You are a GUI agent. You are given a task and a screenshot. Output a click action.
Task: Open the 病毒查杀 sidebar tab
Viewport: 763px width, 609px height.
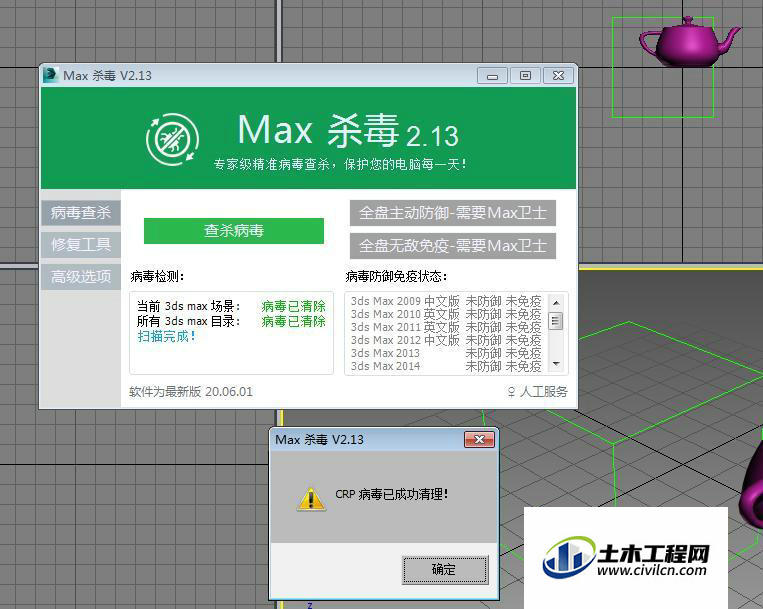point(81,213)
